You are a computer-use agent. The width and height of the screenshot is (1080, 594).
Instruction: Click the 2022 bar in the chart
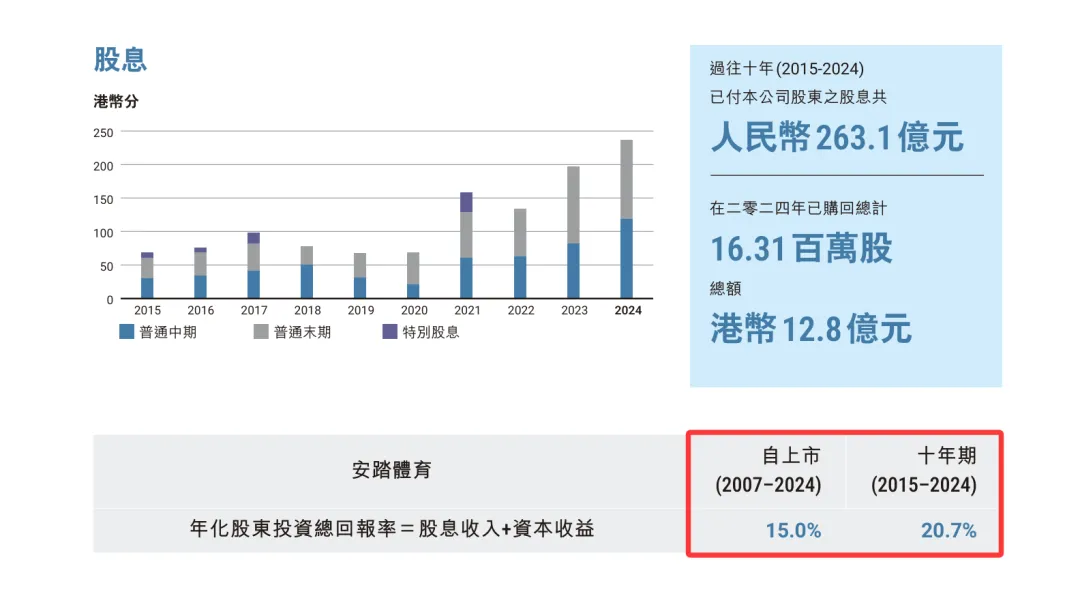(520, 254)
